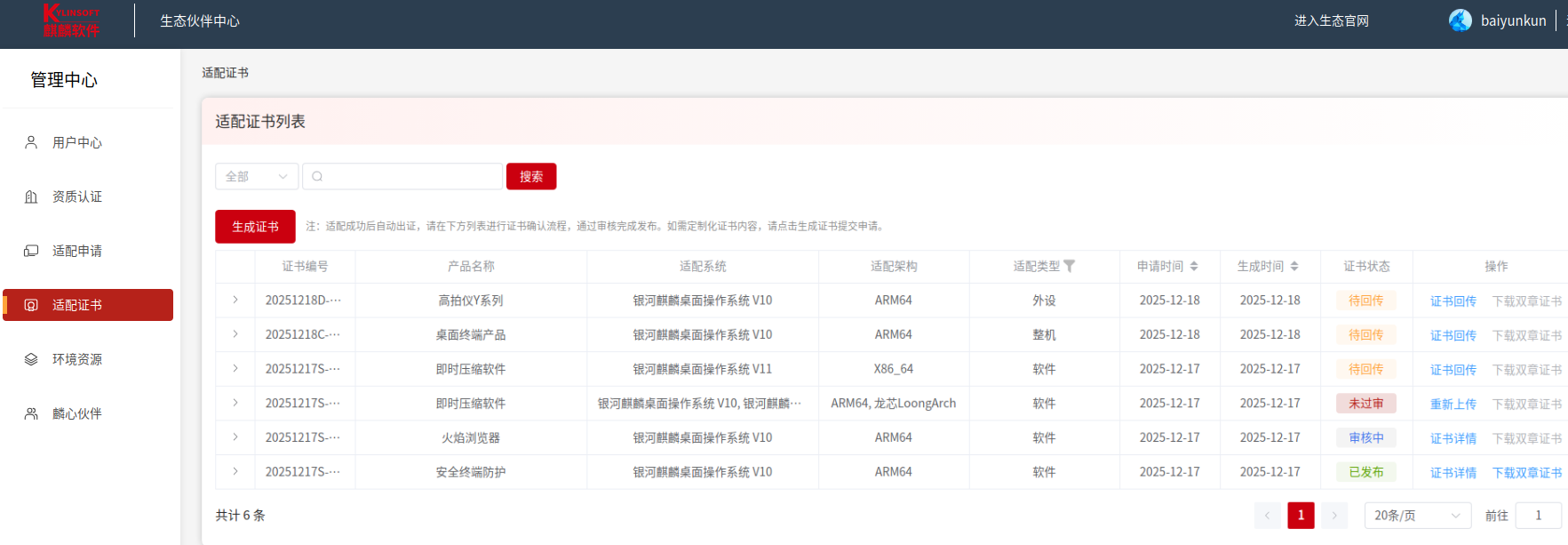Sort by 生成时间 using sort arrows
This screenshot has height=545, width=1568.
[1294, 266]
